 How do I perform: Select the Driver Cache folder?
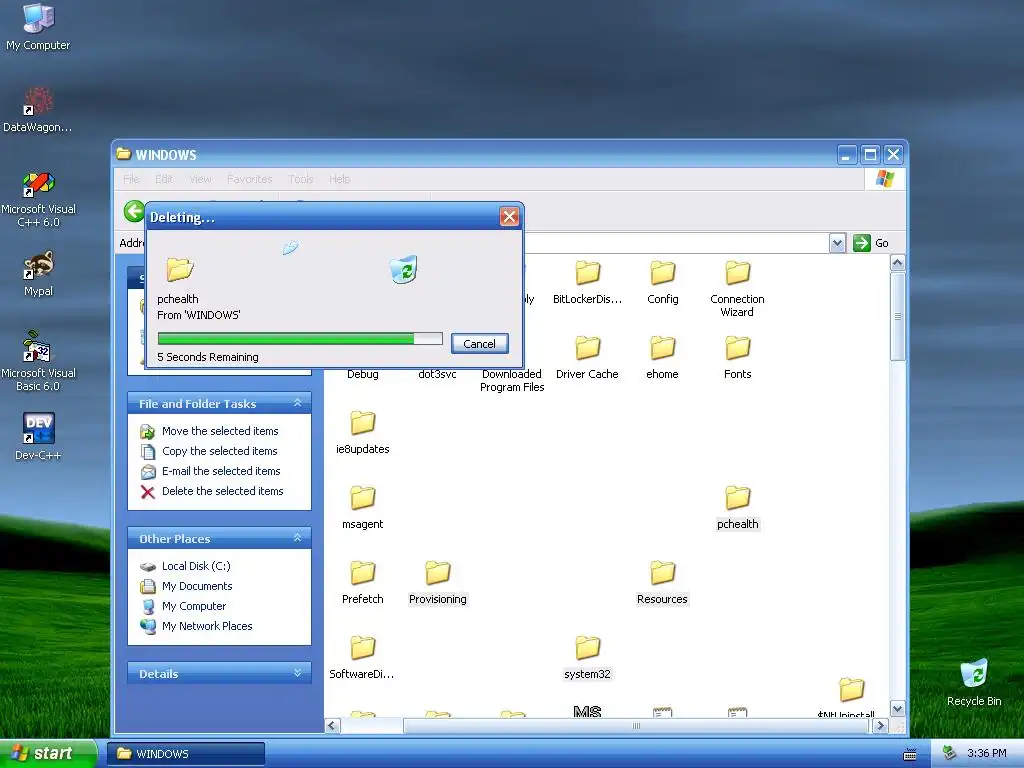[587, 358]
